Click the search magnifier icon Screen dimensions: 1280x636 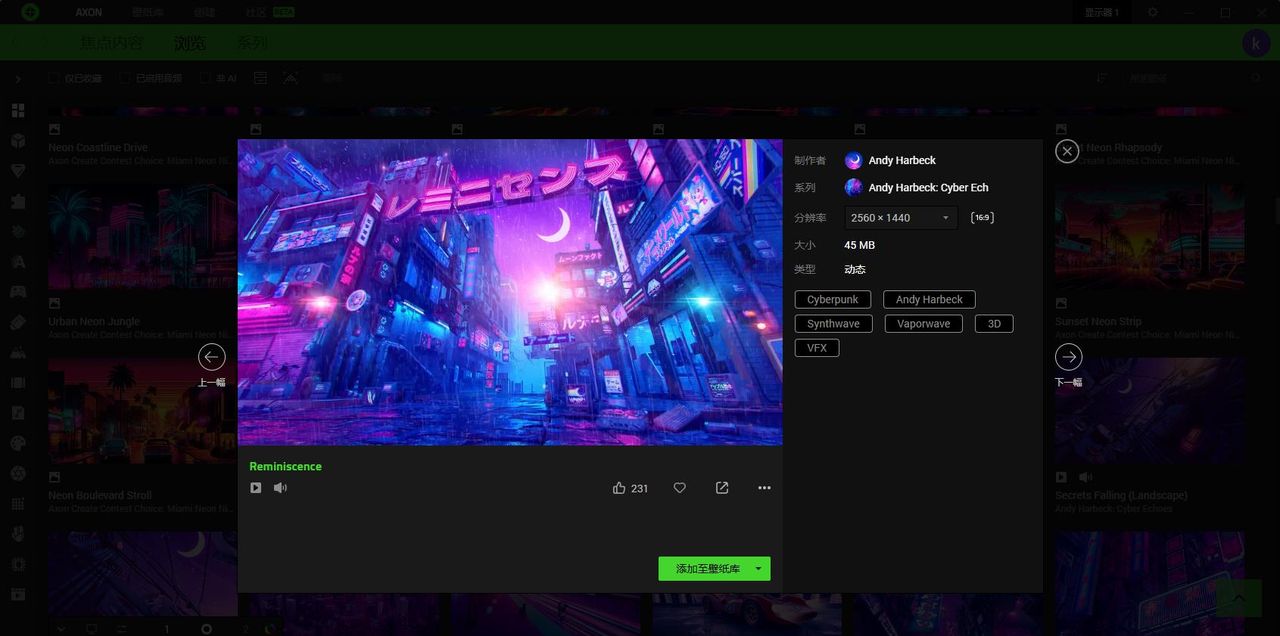[x=1257, y=78]
